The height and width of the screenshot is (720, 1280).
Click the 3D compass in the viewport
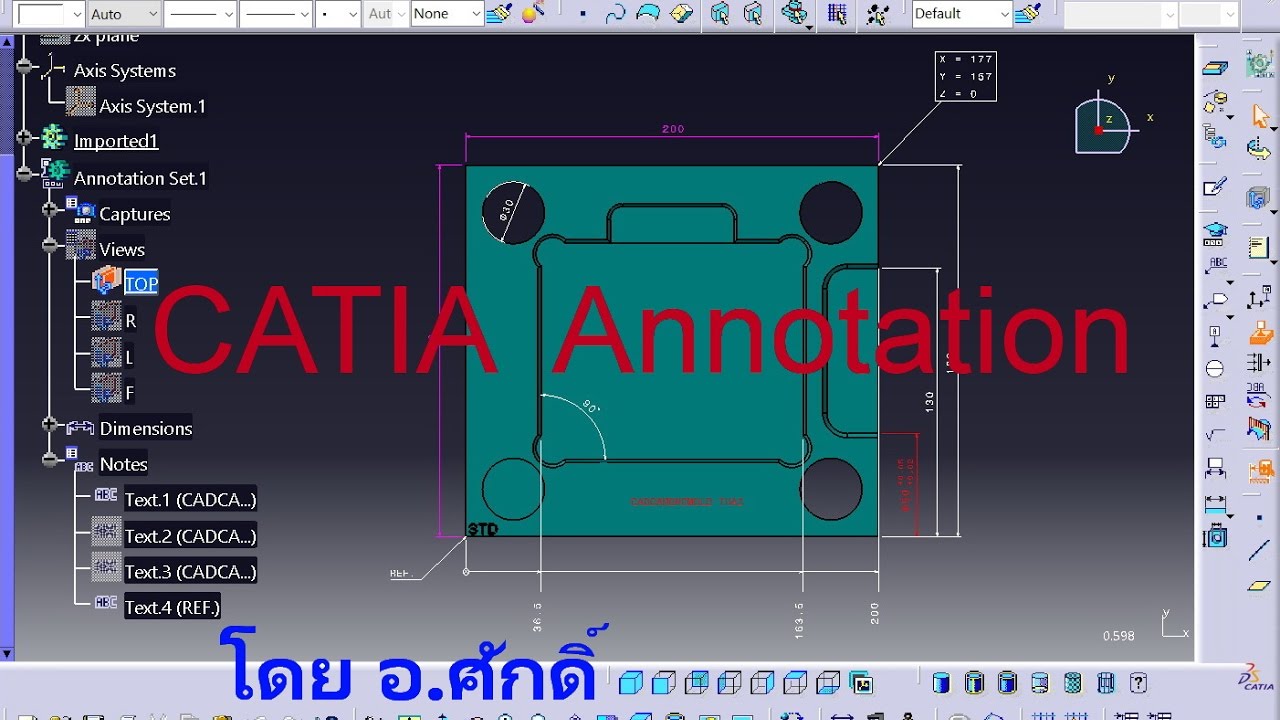click(x=1102, y=126)
